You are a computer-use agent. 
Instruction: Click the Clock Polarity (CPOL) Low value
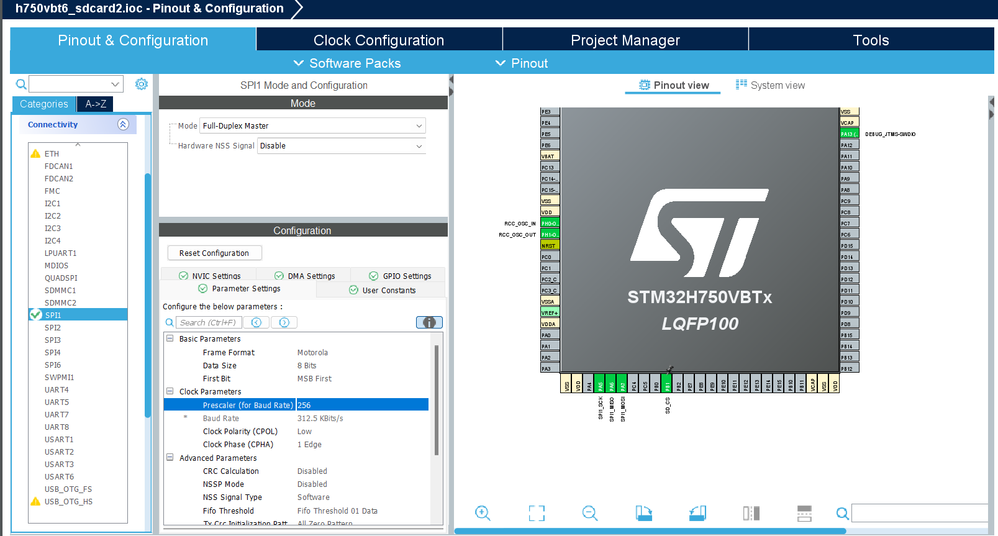pyautogui.click(x=304, y=431)
